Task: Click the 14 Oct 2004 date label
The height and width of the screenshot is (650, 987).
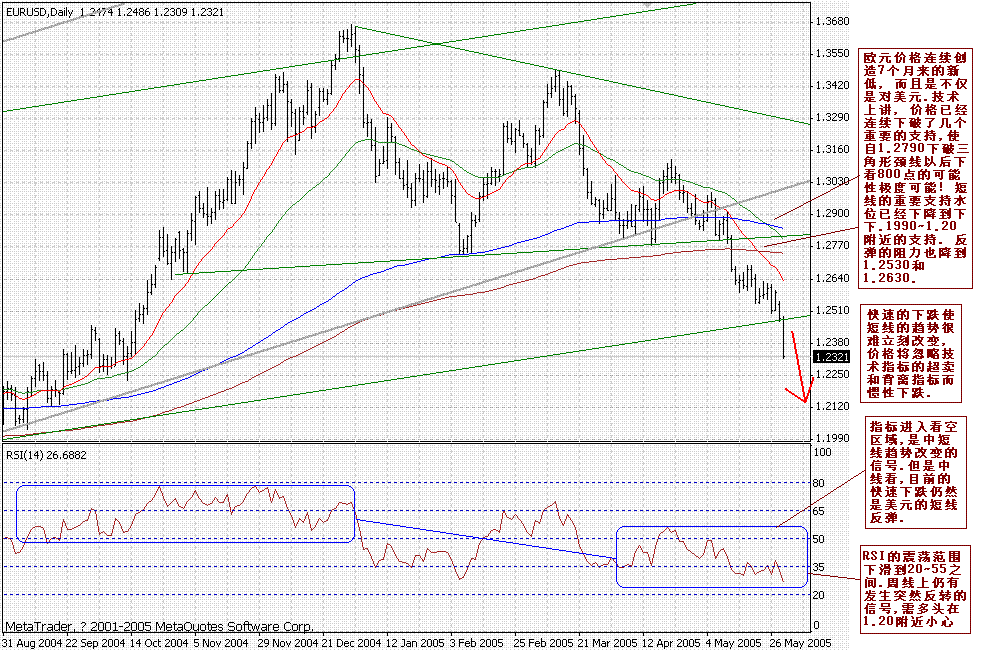Action: (x=159, y=644)
